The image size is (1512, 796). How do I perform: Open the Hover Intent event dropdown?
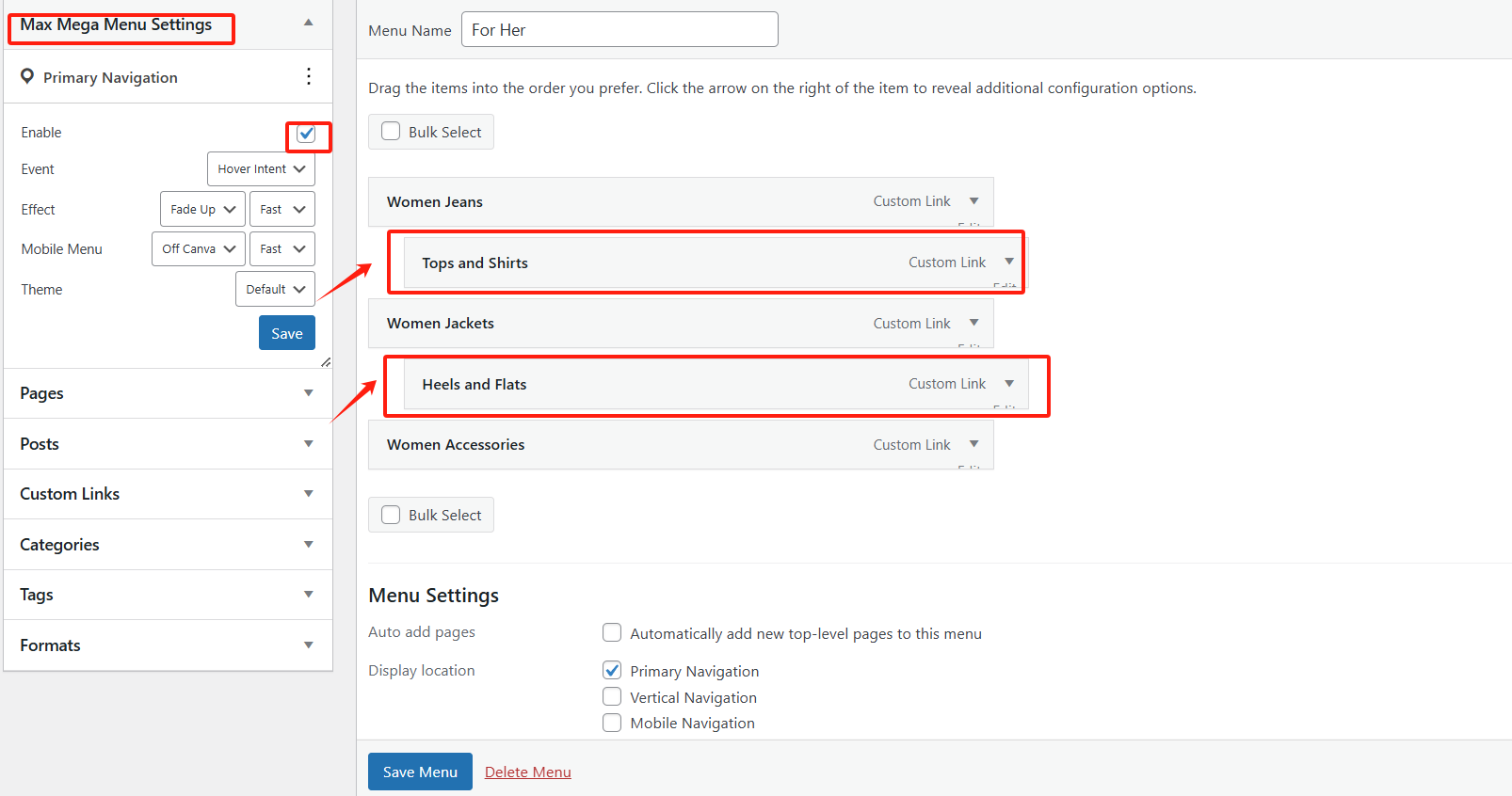click(261, 169)
